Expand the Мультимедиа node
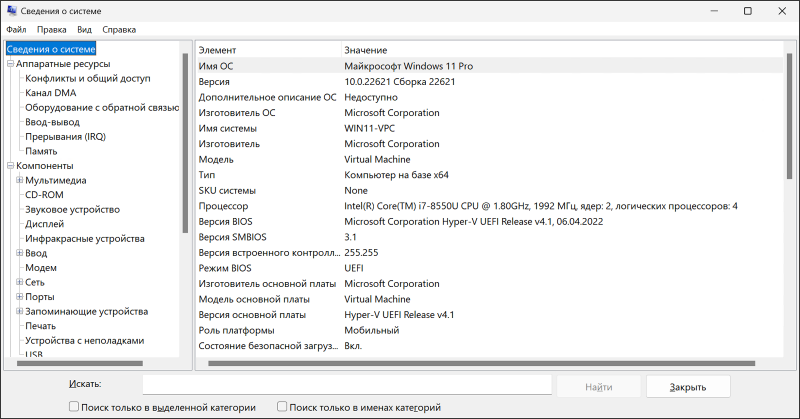800x419 pixels. pos(19,180)
